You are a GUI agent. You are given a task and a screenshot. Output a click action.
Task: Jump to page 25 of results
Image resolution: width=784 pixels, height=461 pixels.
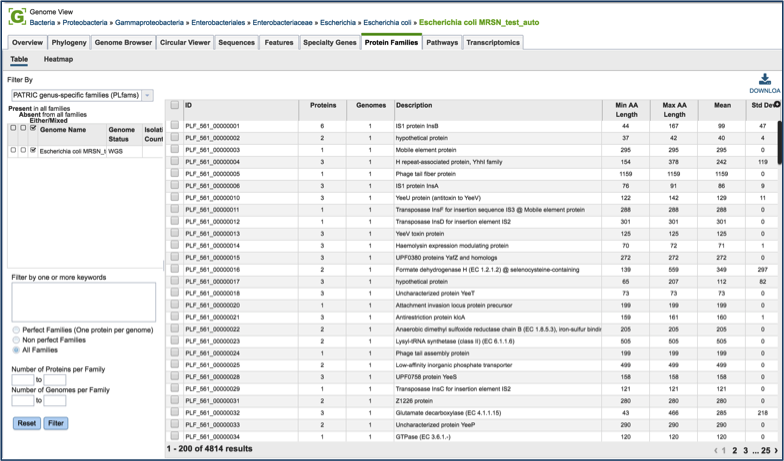pos(766,450)
